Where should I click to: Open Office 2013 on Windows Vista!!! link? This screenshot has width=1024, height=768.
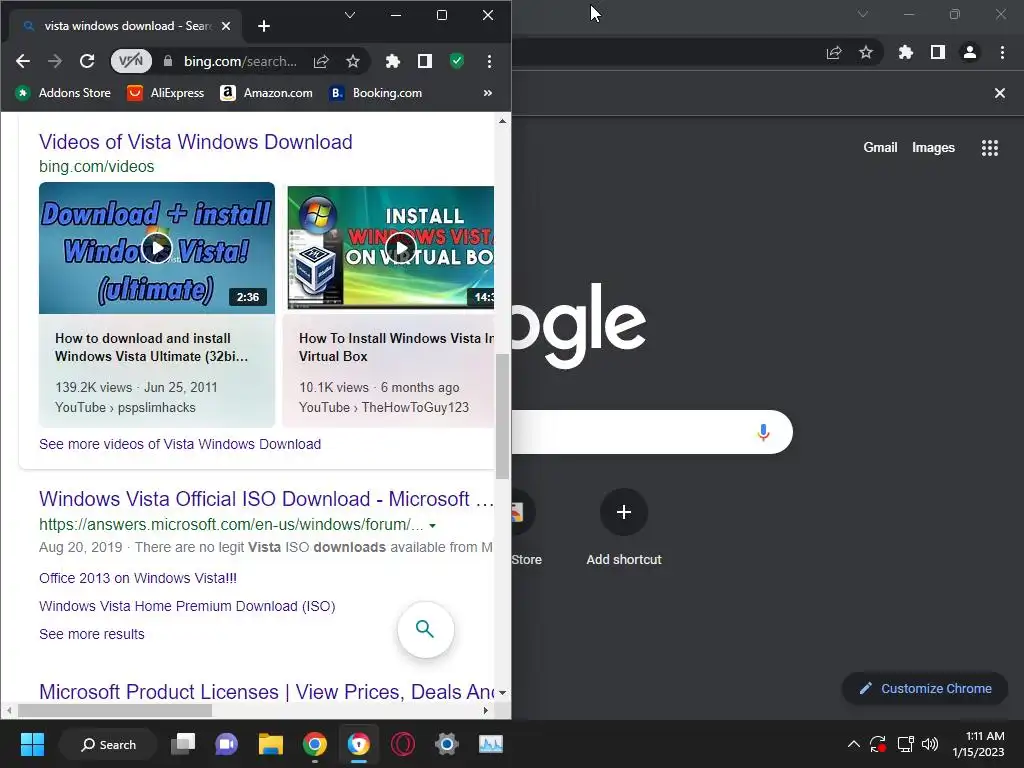138,578
